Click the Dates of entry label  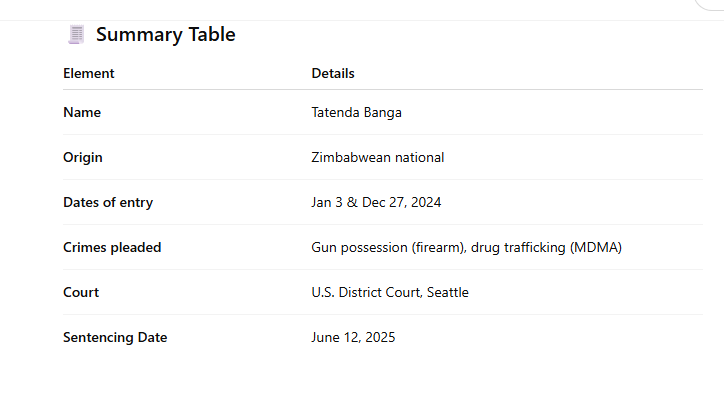click(108, 203)
